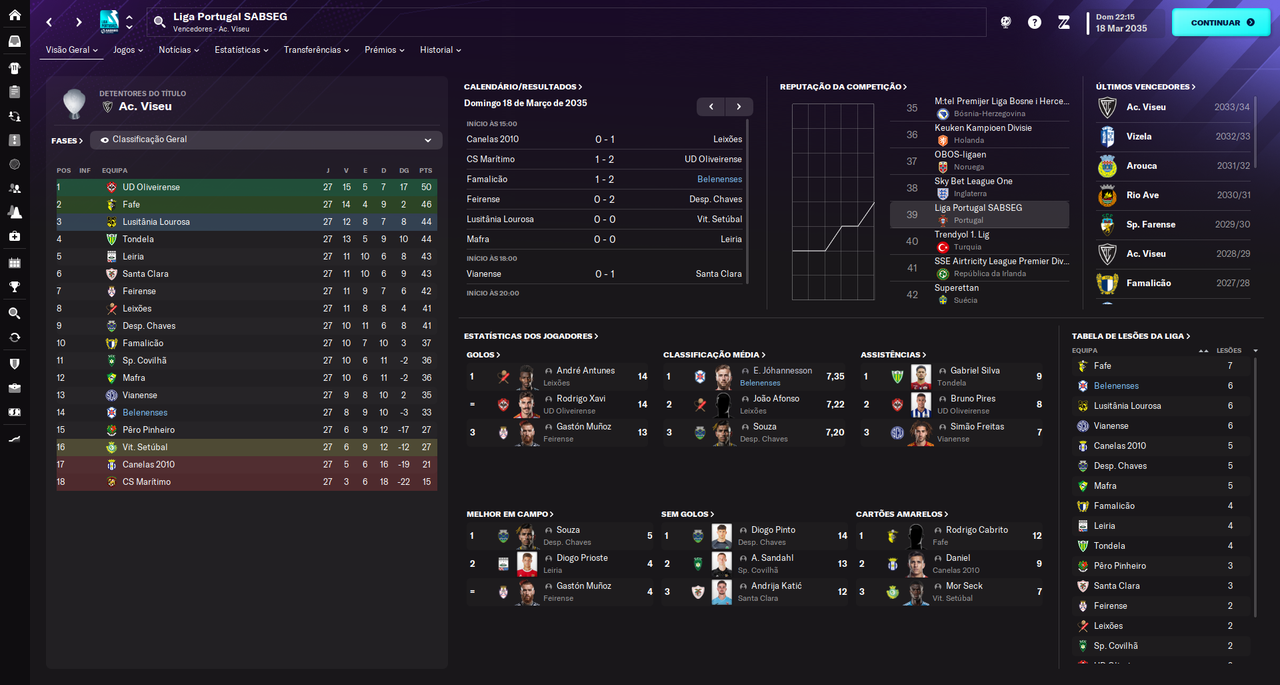
Task: Open the shield club icon in sidebar
Action: click(14, 363)
